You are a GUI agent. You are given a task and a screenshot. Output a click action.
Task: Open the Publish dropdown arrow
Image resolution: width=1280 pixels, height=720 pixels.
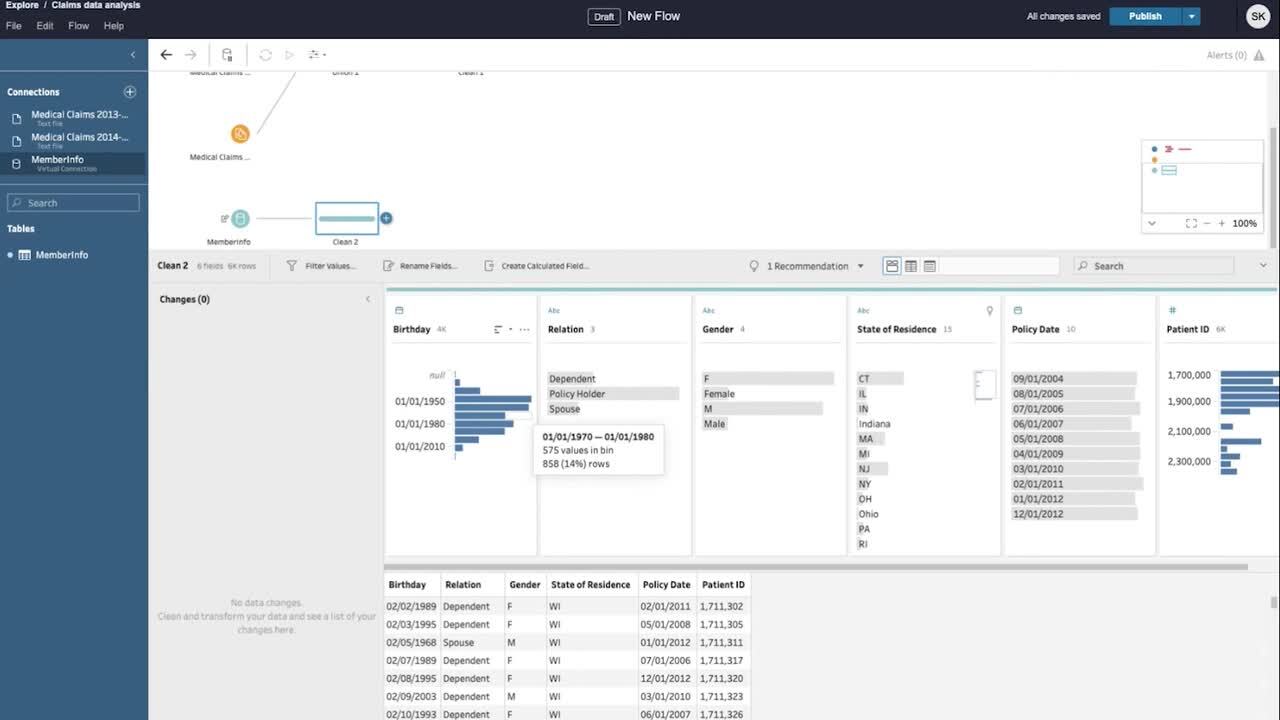pyautogui.click(x=1191, y=16)
